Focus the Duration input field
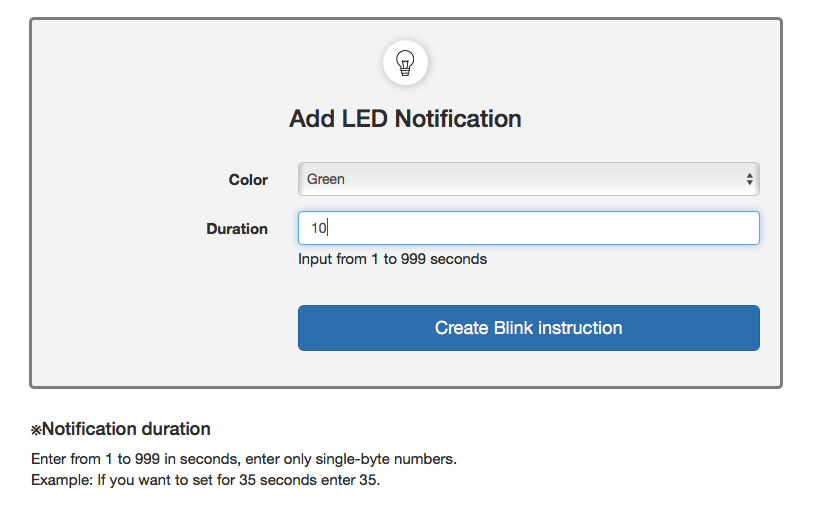 (528, 228)
